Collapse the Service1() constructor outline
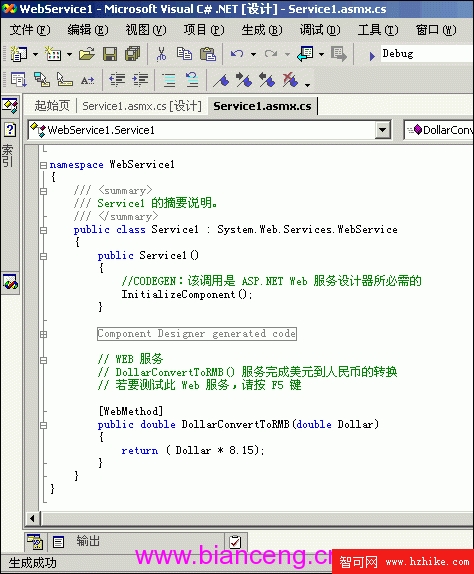 click(44, 256)
